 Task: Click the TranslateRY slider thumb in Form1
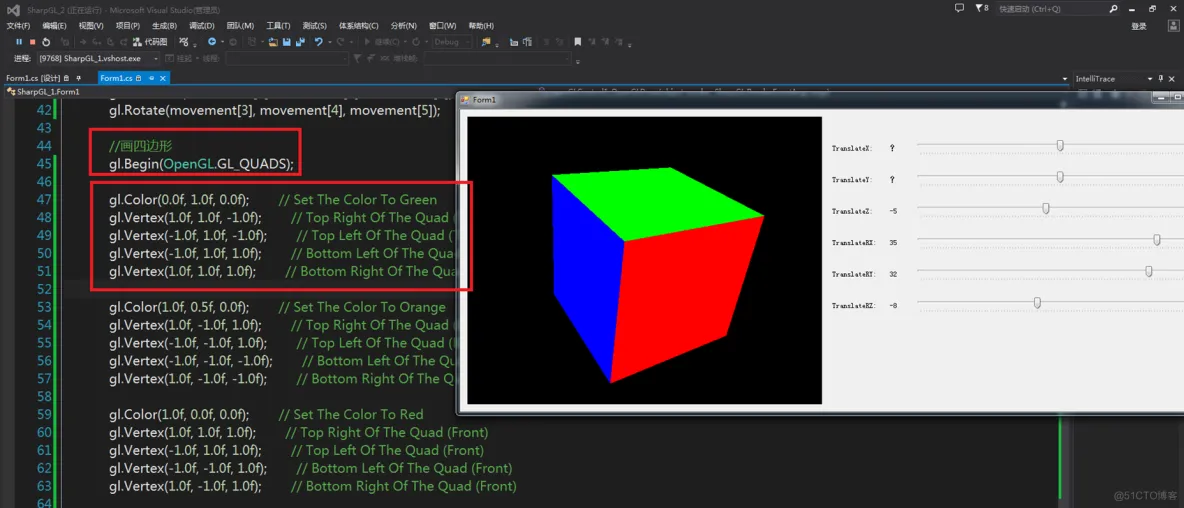coord(1149,272)
